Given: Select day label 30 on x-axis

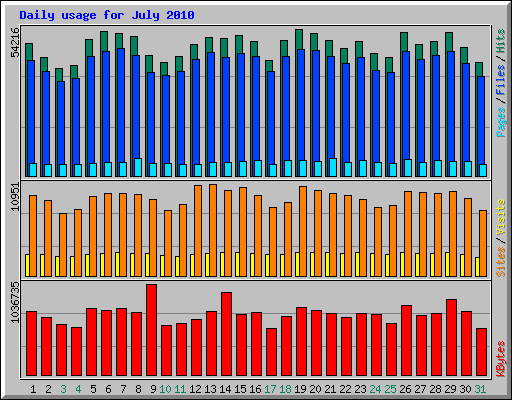Looking at the screenshot, I should tap(465, 389).
